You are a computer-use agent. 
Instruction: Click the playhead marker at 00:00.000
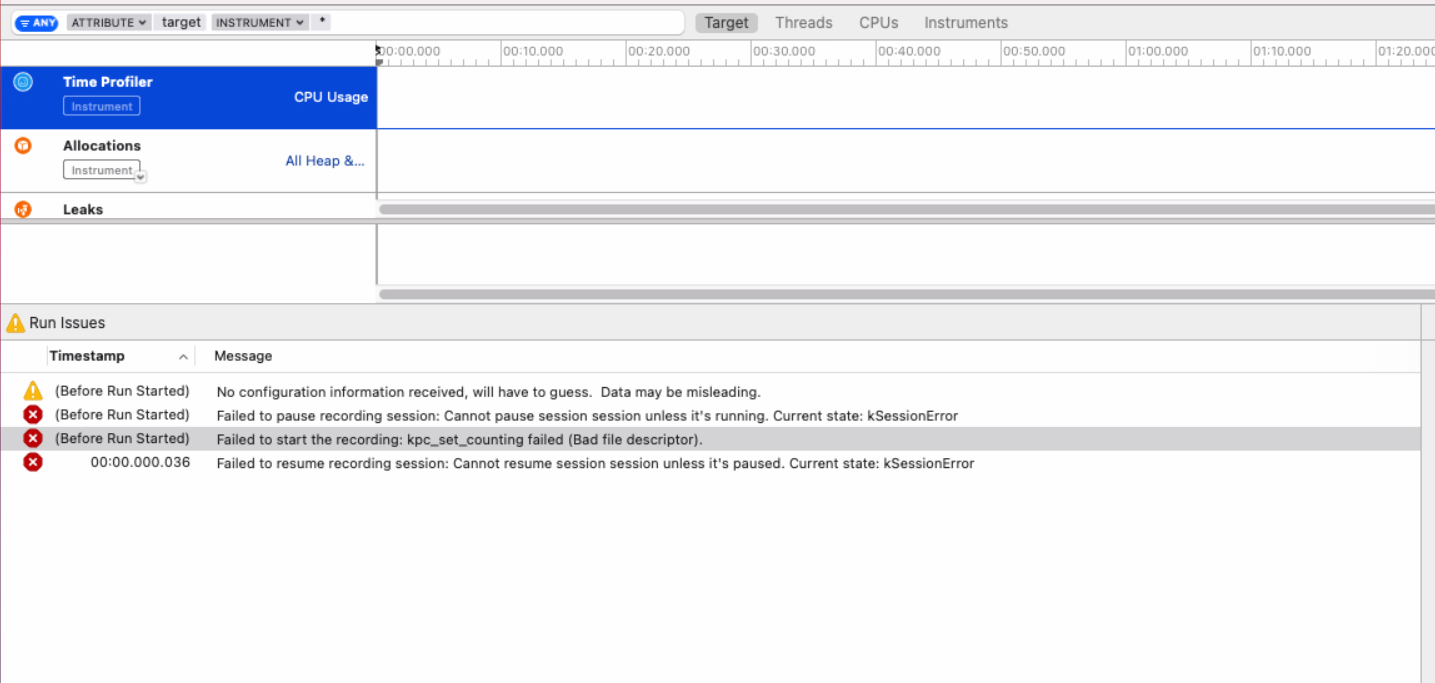pyautogui.click(x=379, y=56)
